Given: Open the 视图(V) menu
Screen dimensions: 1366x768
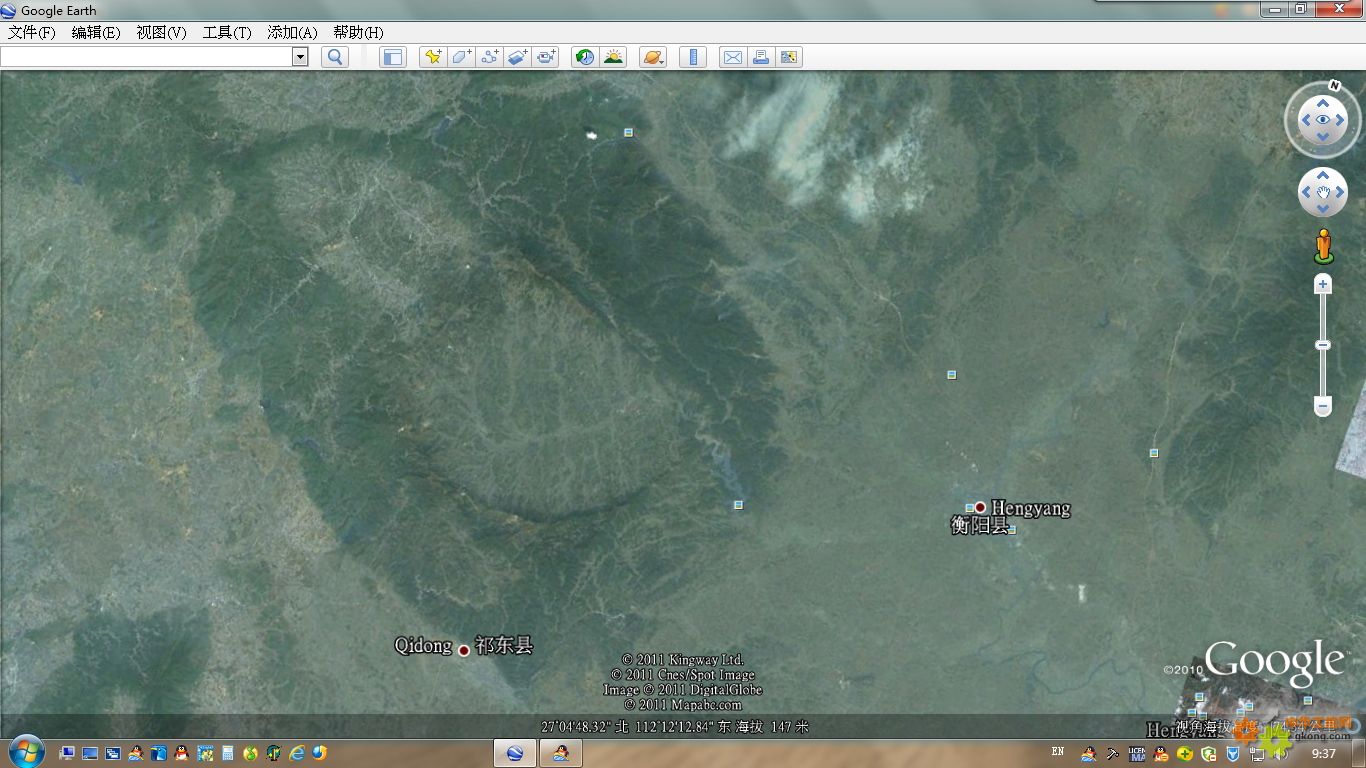Looking at the screenshot, I should 161,32.
